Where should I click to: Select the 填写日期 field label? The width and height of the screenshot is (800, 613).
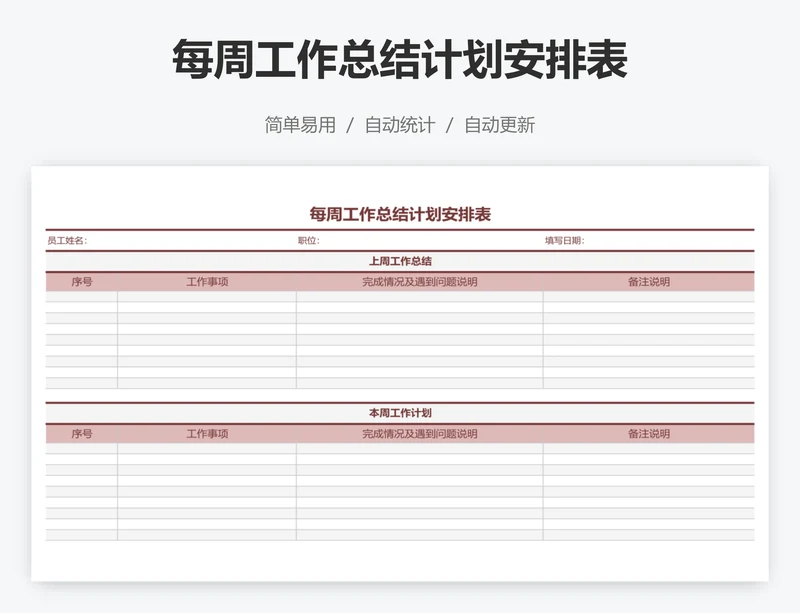tap(564, 240)
